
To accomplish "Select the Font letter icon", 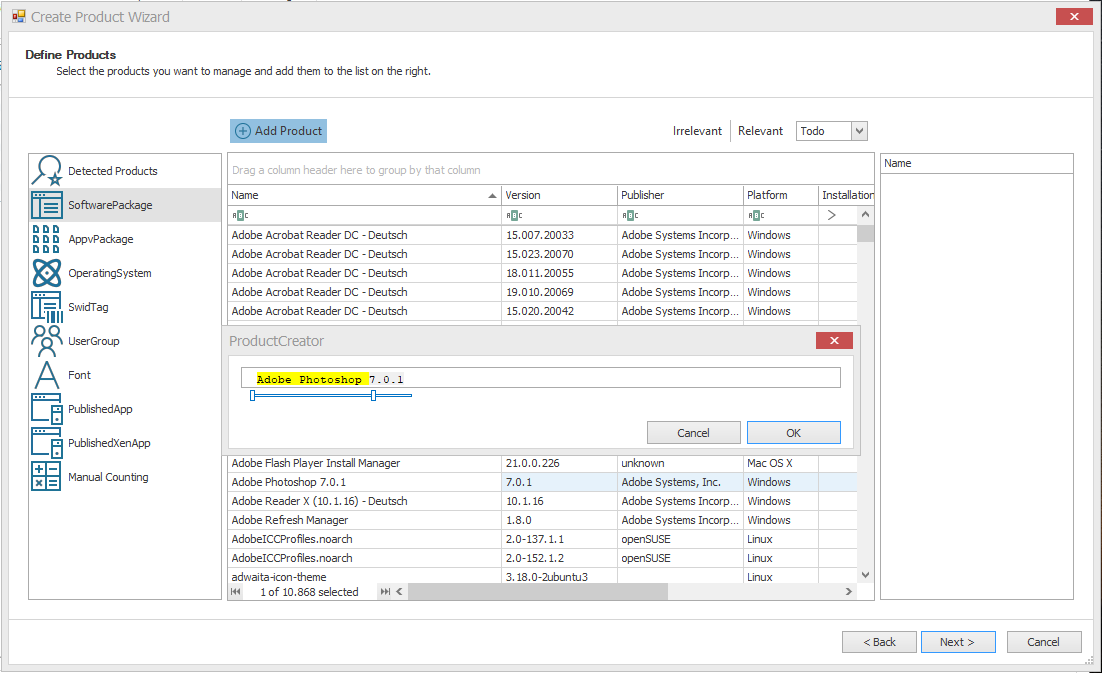I will click(47, 375).
